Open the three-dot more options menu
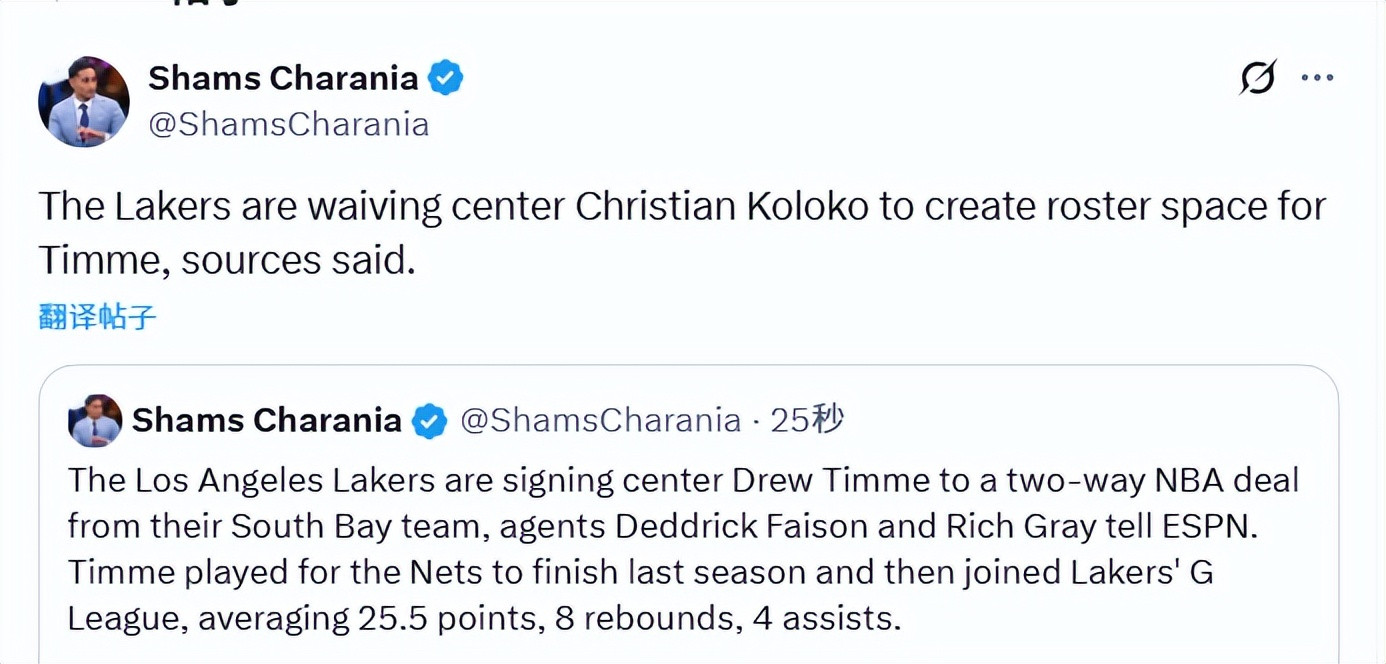Screen dimensions: 1386x664 pyautogui.click(x=1317, y=78)
